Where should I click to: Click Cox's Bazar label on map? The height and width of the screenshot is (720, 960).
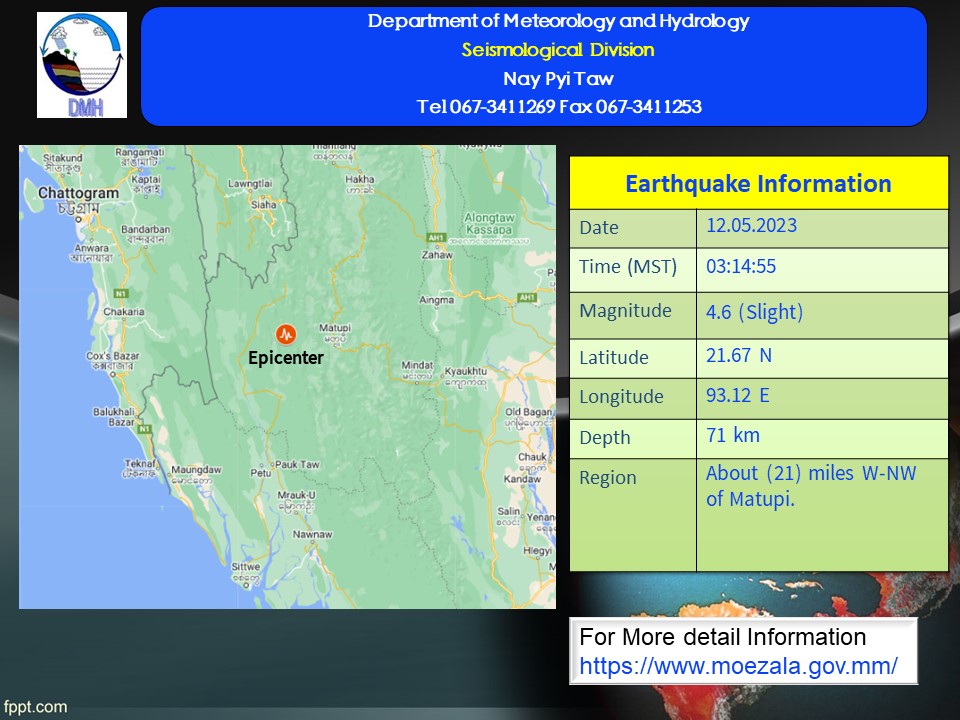[113, 356]
